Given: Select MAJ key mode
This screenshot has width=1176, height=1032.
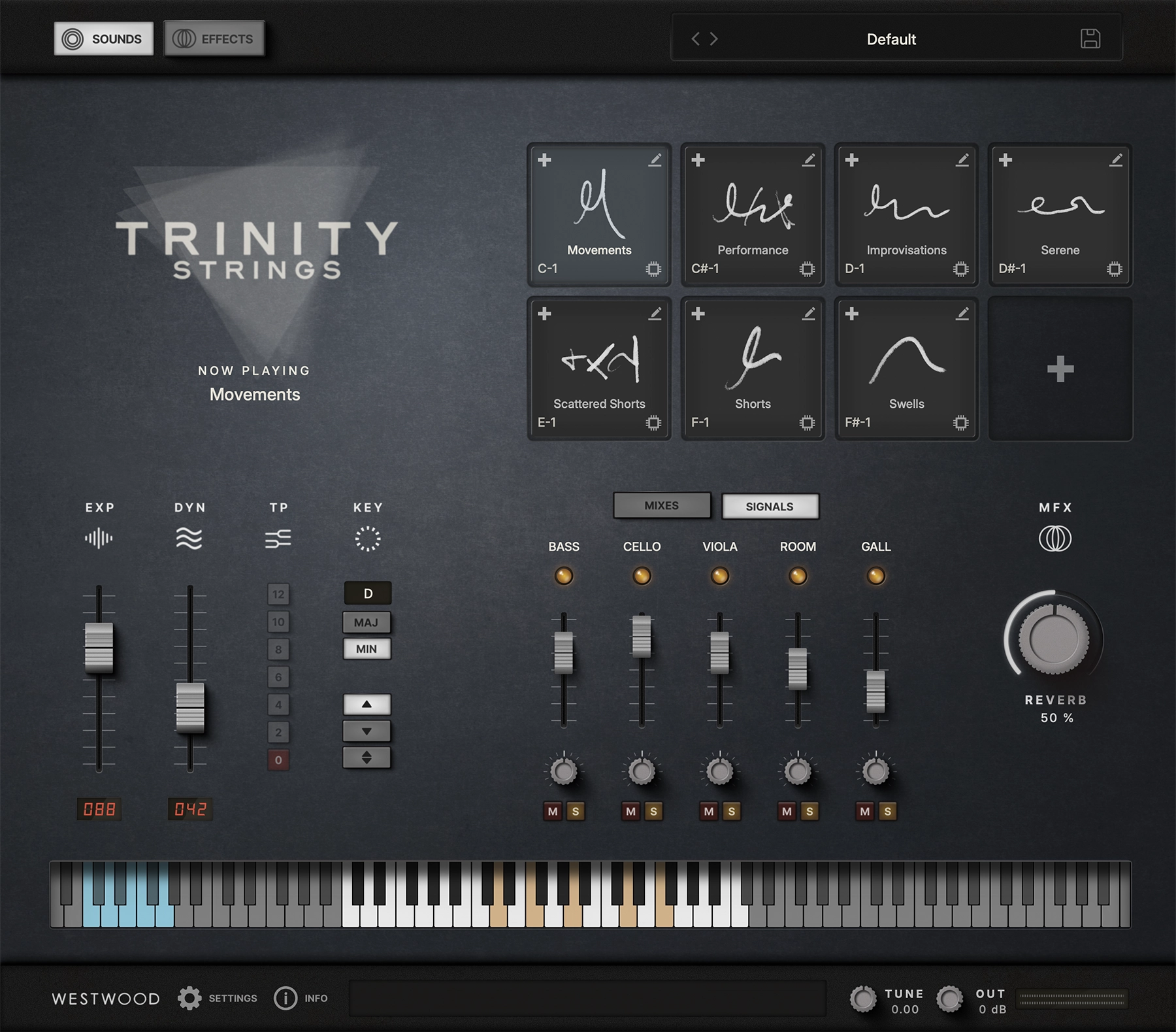Looking at the screenshot, I should [x=367, y=622].
